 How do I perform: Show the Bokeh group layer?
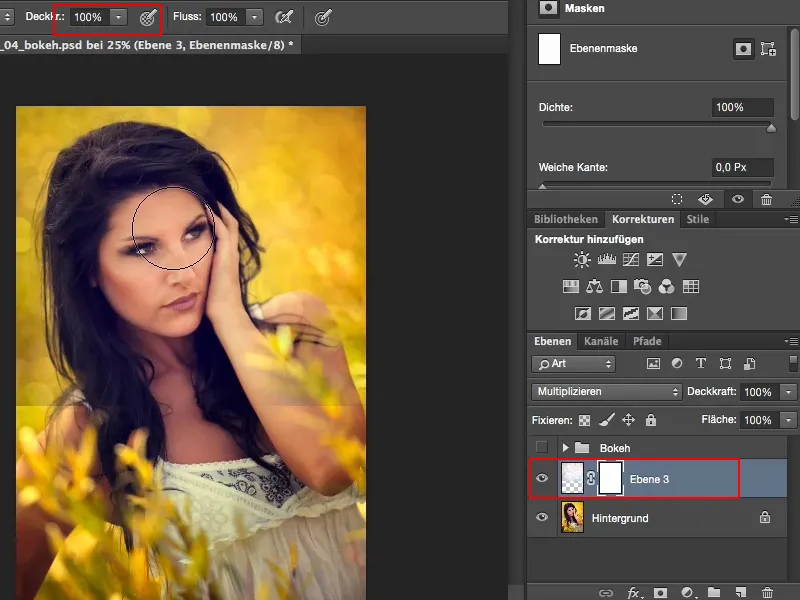click(541, 447)
